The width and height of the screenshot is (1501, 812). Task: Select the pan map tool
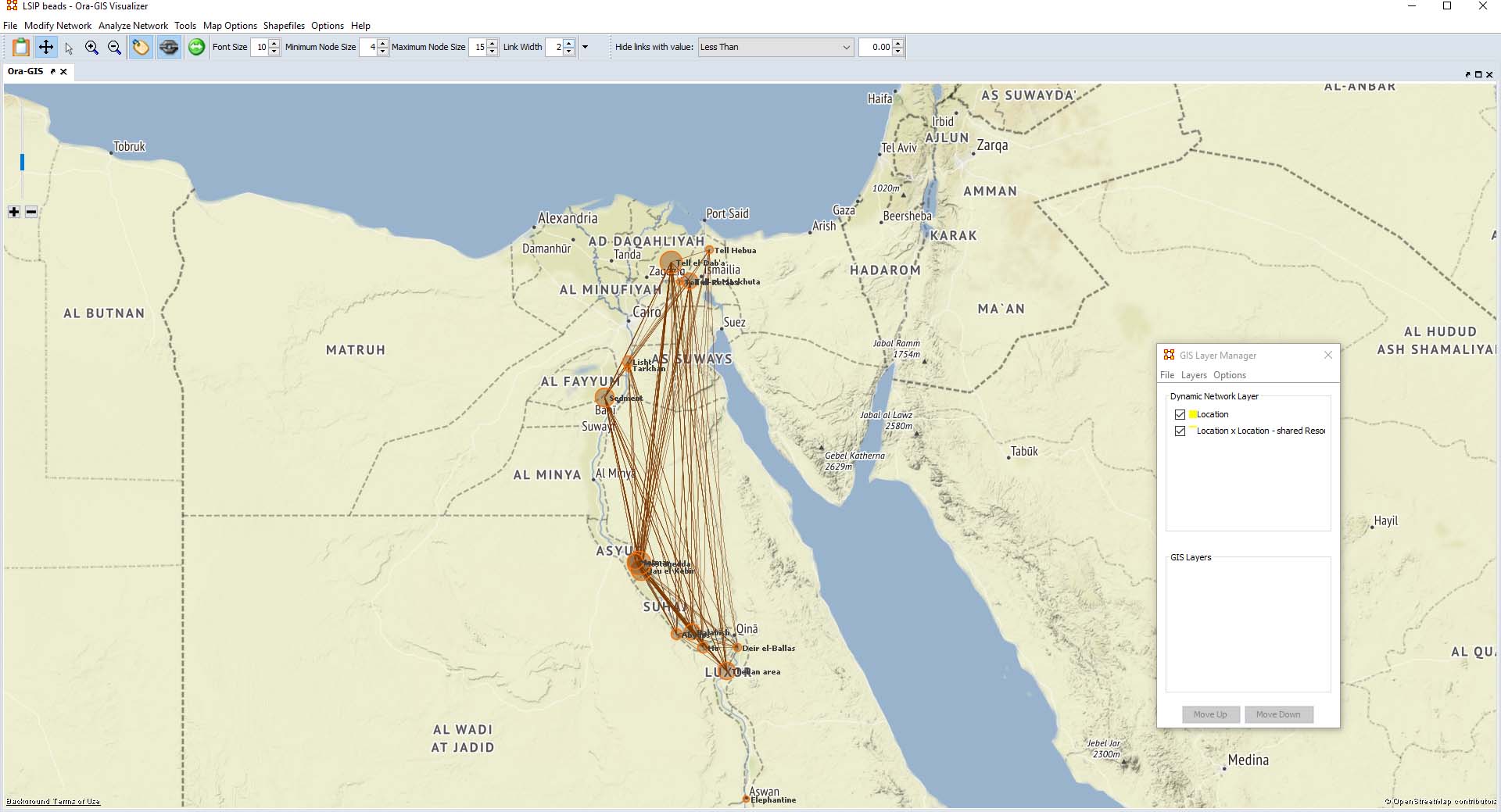coord(46,47)
